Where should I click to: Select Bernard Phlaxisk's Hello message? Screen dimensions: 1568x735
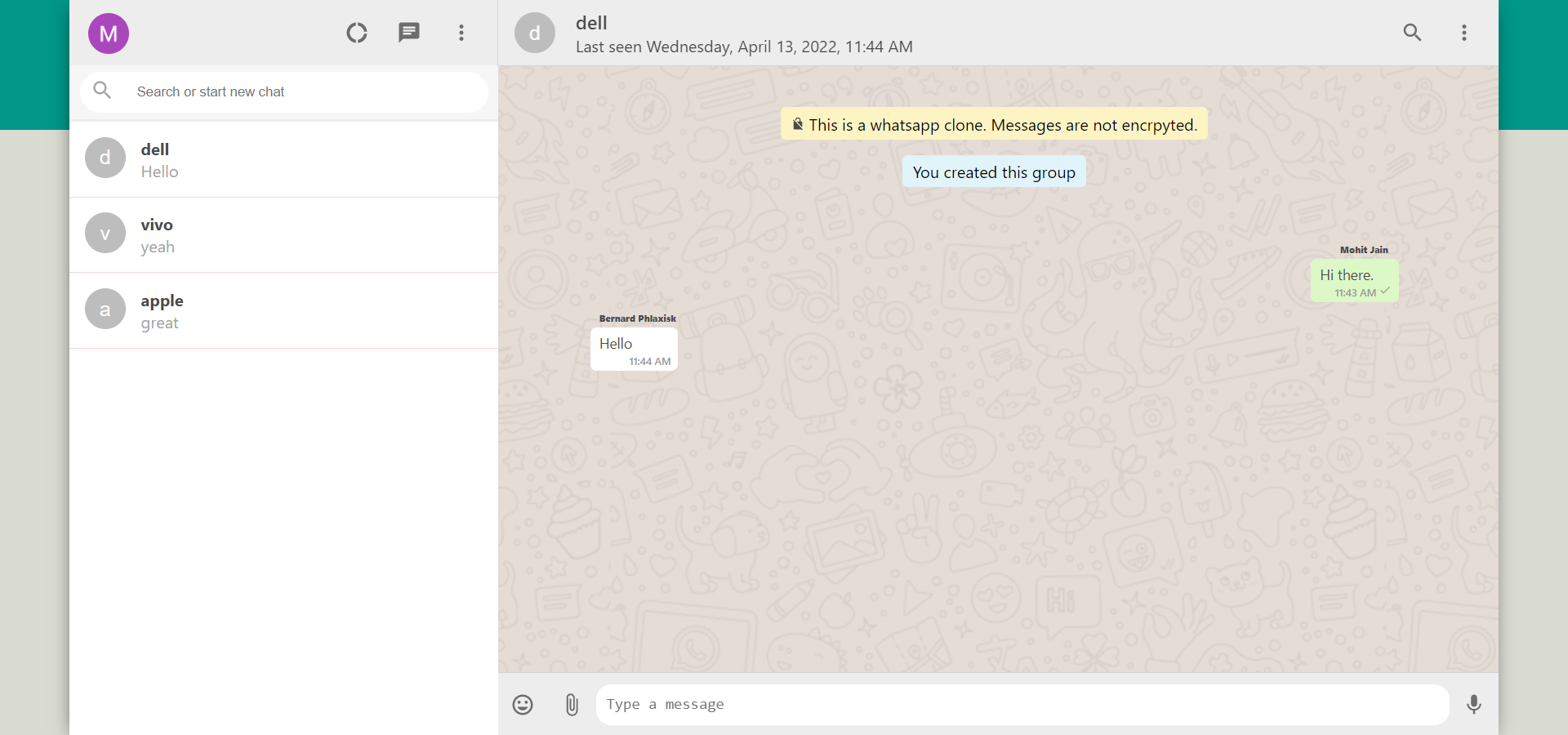click(634, 349)
